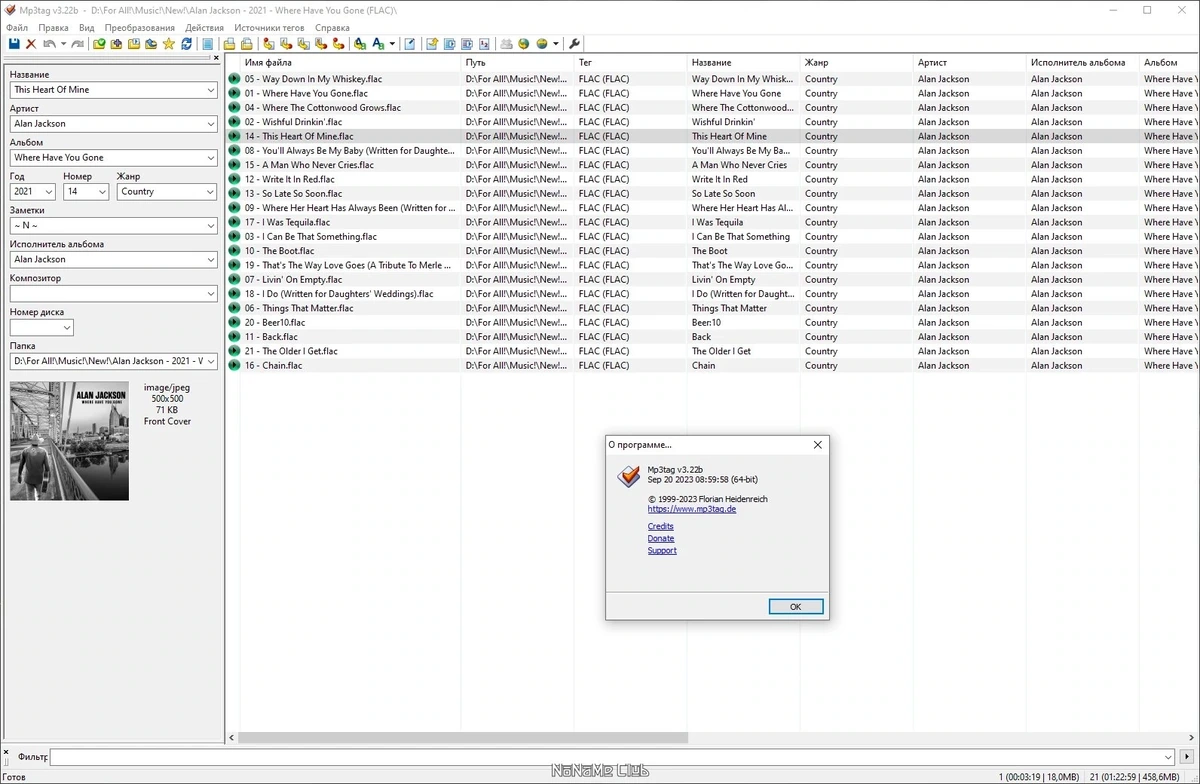Click the blue refresh arrows icon
This screenshot has height=784, width=1200.
(186, 44)
